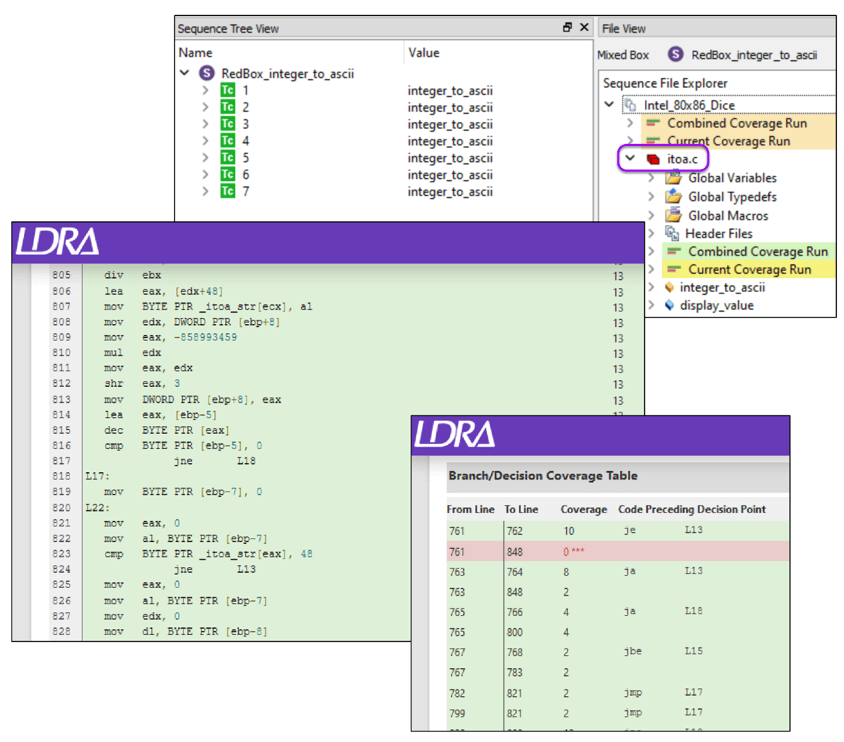Click the Name column header

point(195,53)
